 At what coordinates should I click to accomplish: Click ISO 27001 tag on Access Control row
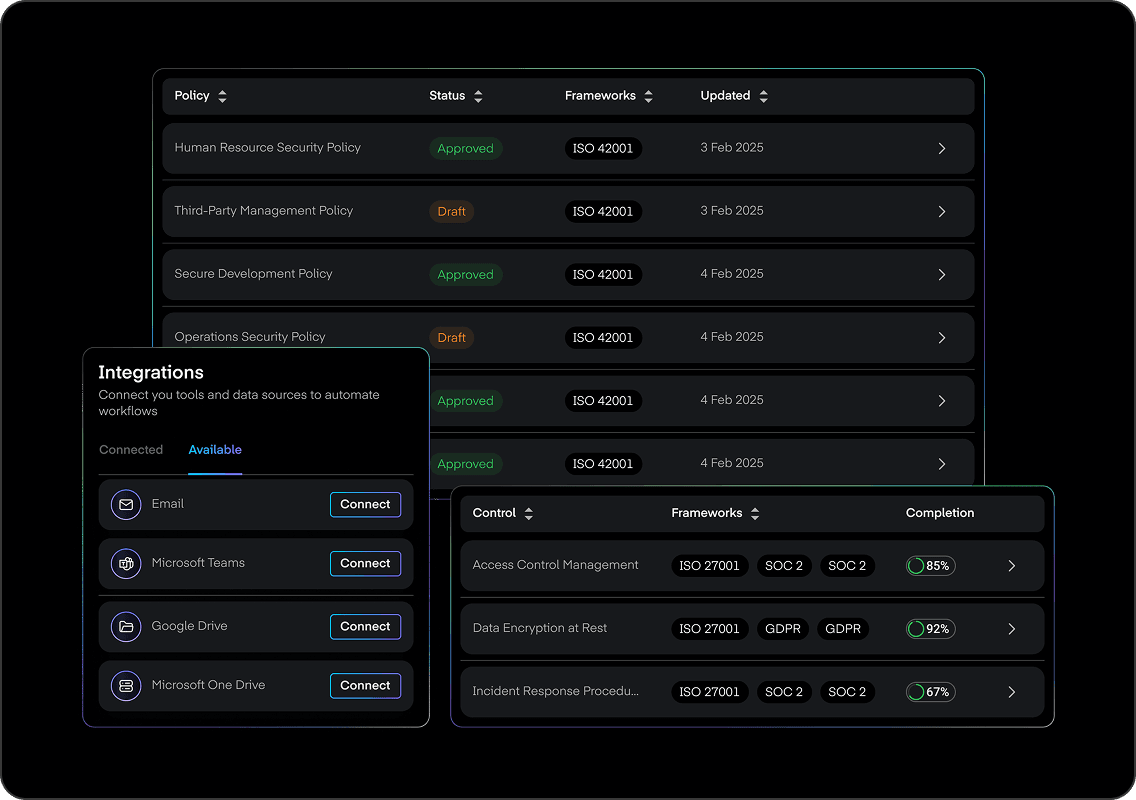[x=709, y=566]
